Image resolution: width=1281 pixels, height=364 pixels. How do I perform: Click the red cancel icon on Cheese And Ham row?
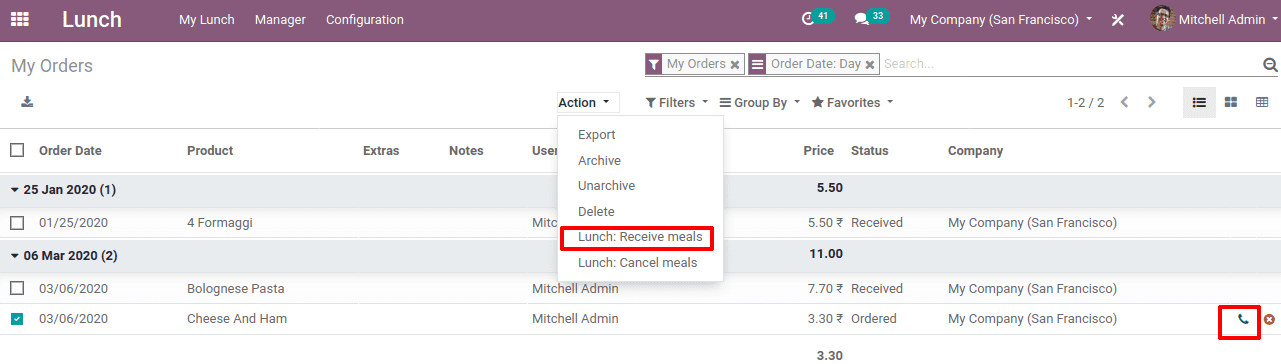pos(1269,319)
